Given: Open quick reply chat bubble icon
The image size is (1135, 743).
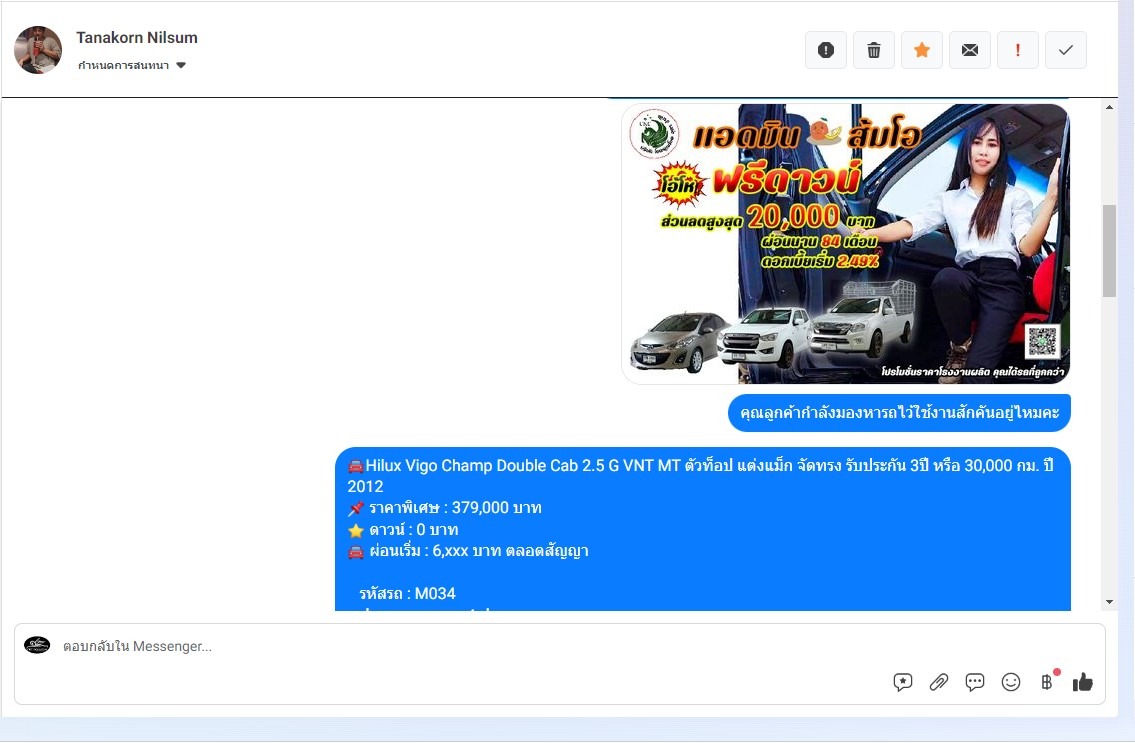Looking at the screenshot, I should [x=975, y=681].
